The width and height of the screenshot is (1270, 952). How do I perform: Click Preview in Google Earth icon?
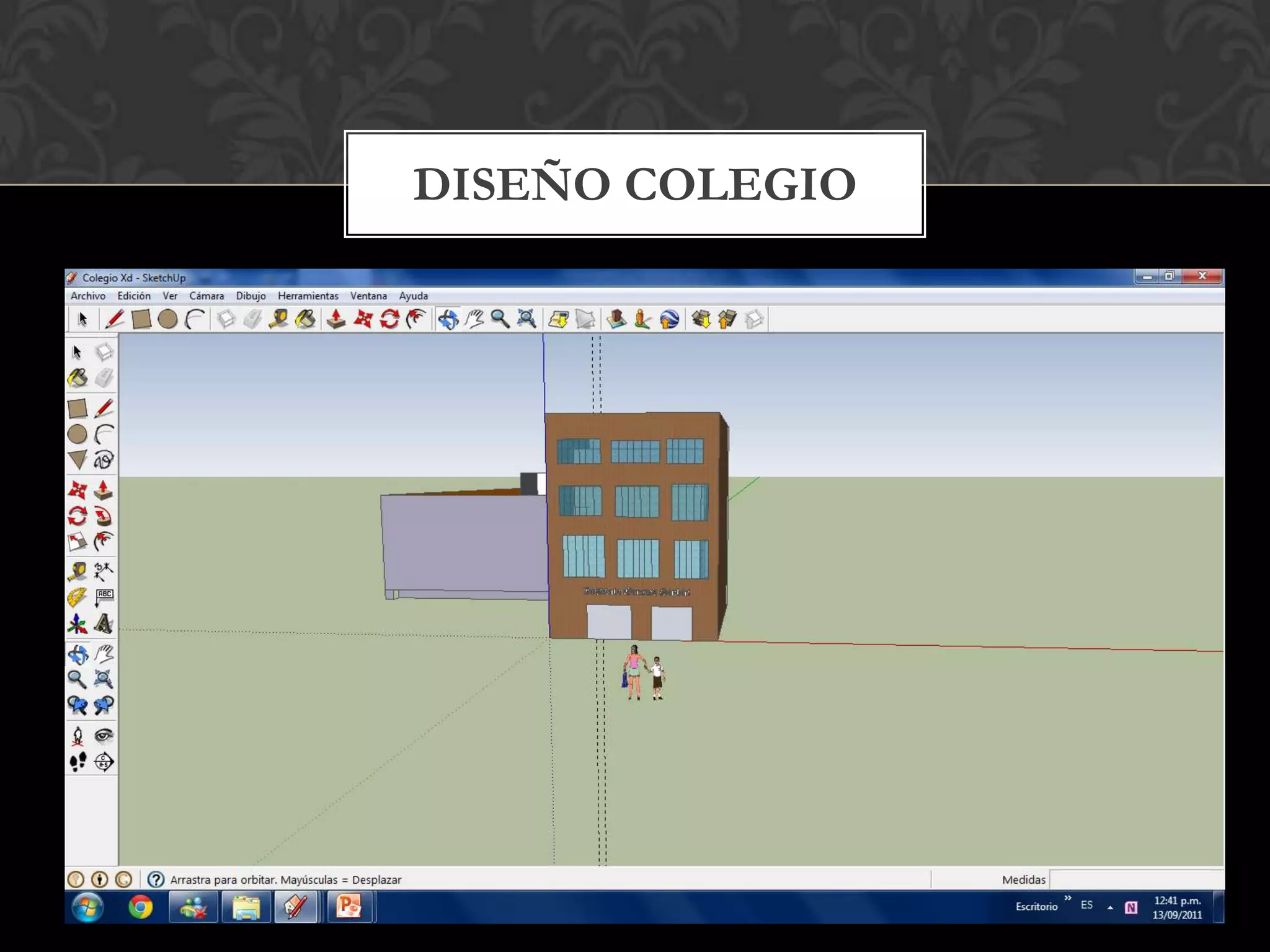(669, 319)
